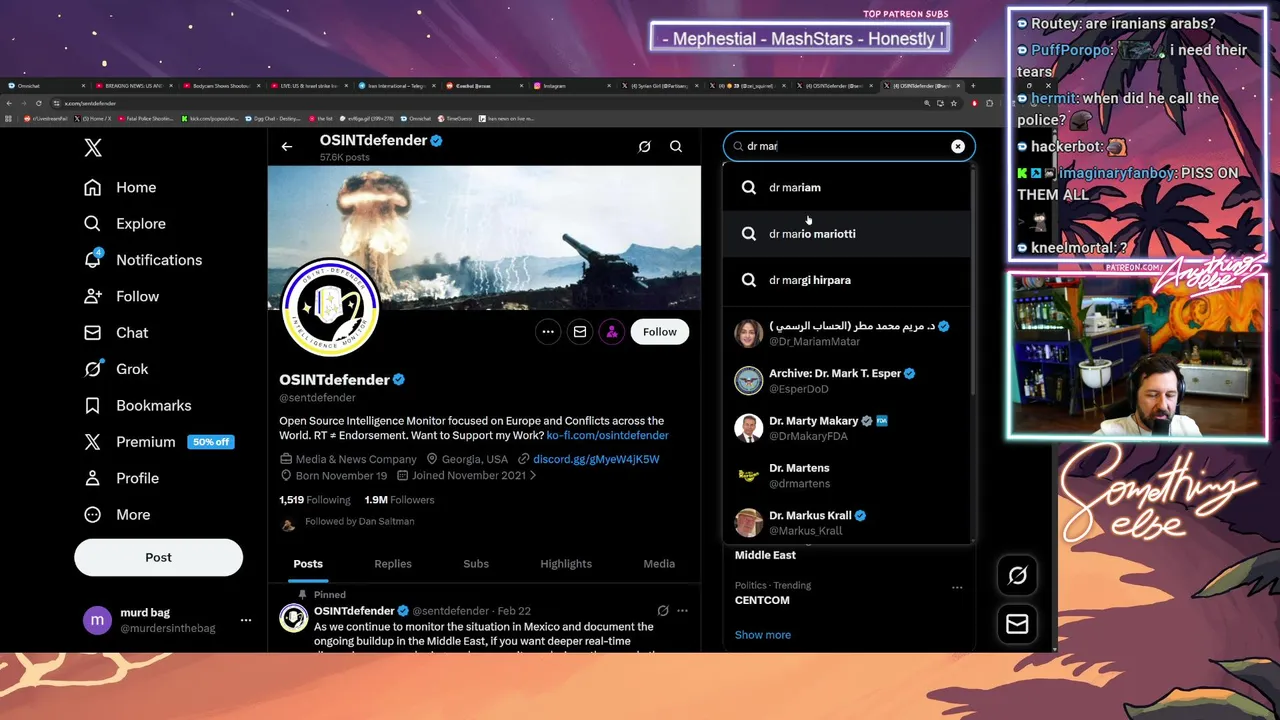Open the CENTCOM trend three-dots menu
This screenshot has height=720, width=1280.
pos(957,587)
